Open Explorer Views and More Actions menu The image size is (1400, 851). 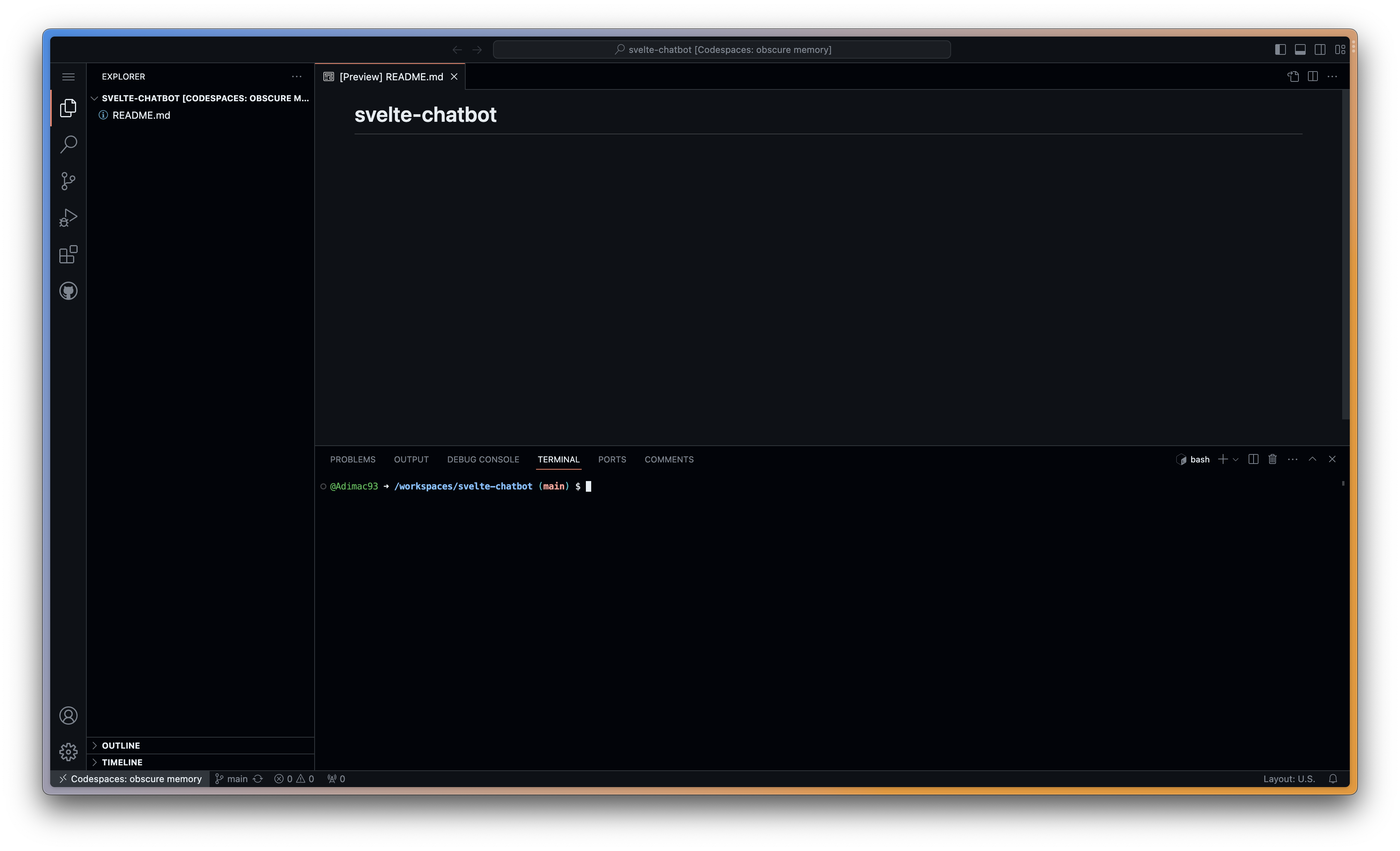(297, 76)
